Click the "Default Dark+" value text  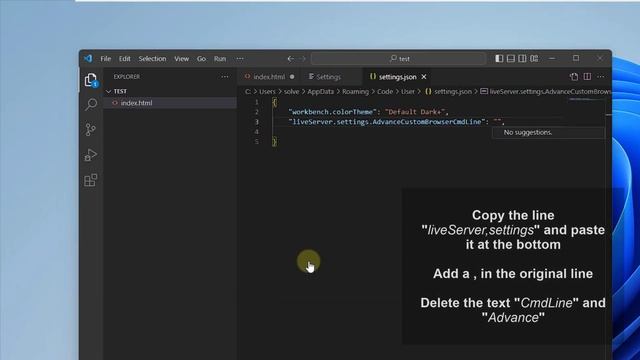[415, 112]
